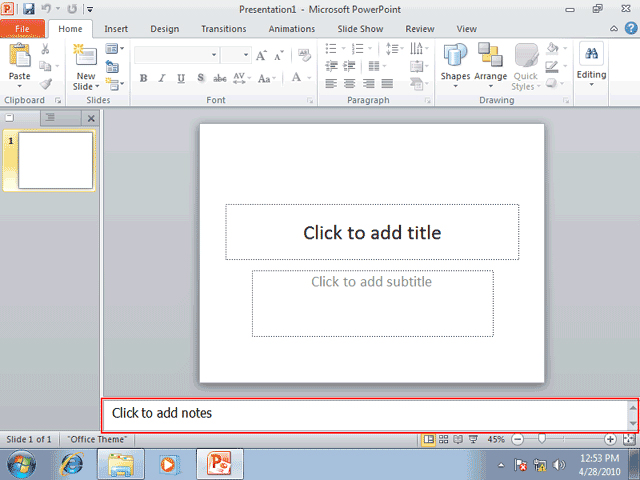Switch to the Insert tab
This screenshot has width=640, height=480.
116,29
